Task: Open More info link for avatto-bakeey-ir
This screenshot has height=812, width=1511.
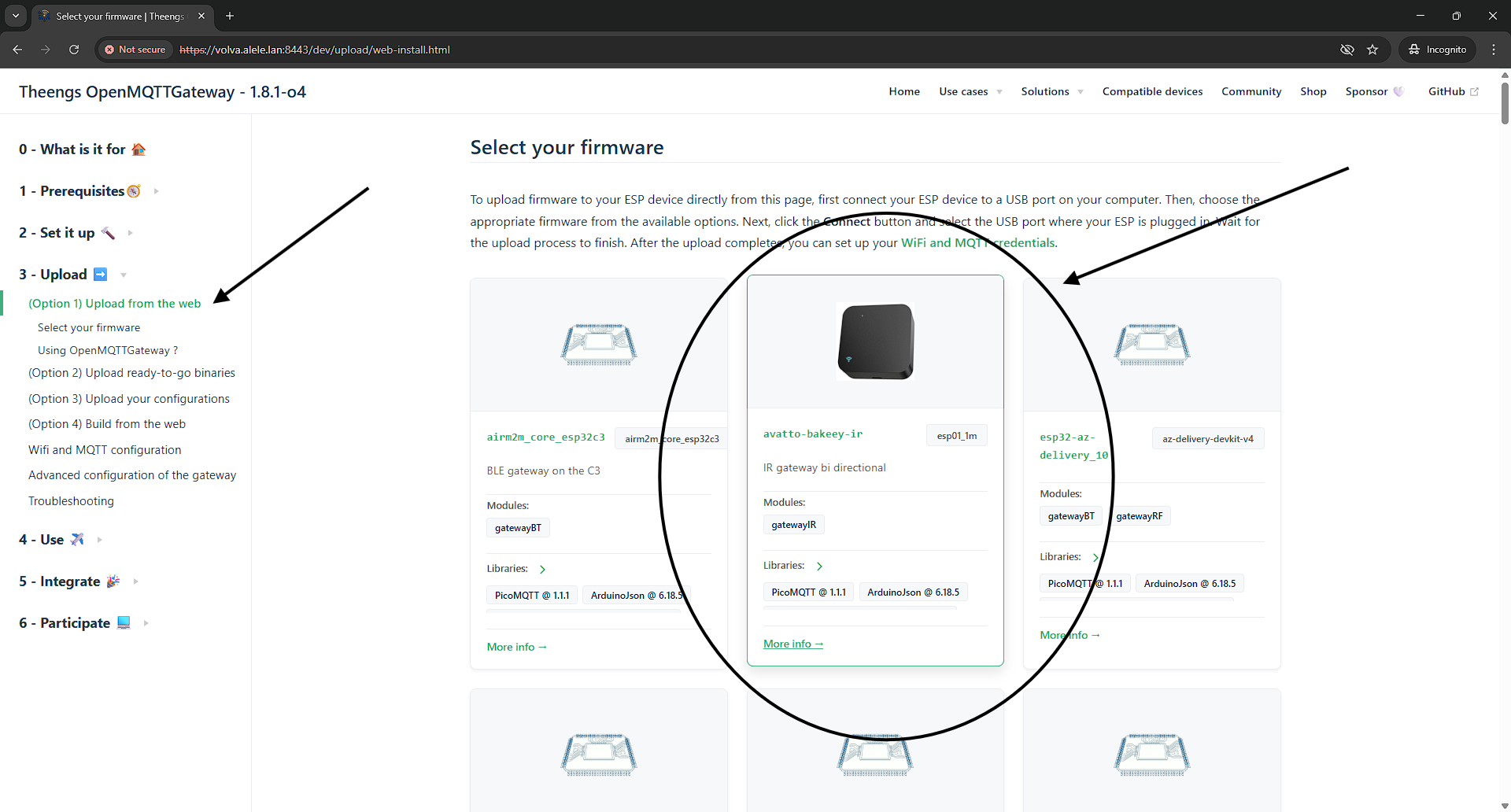Action: (792, 644)
